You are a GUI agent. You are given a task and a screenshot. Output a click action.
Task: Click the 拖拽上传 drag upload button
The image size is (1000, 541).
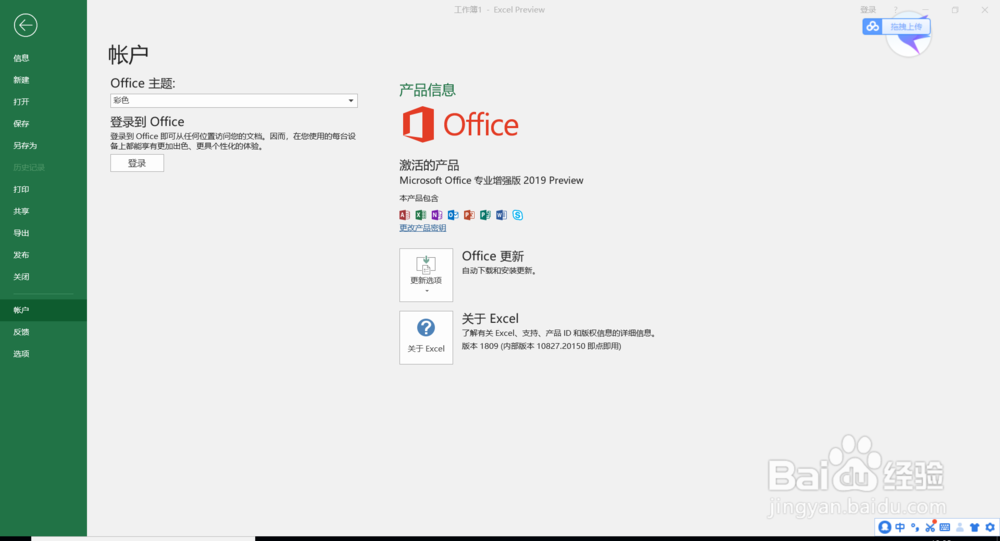pyautogui.click(x=906, y=26)
